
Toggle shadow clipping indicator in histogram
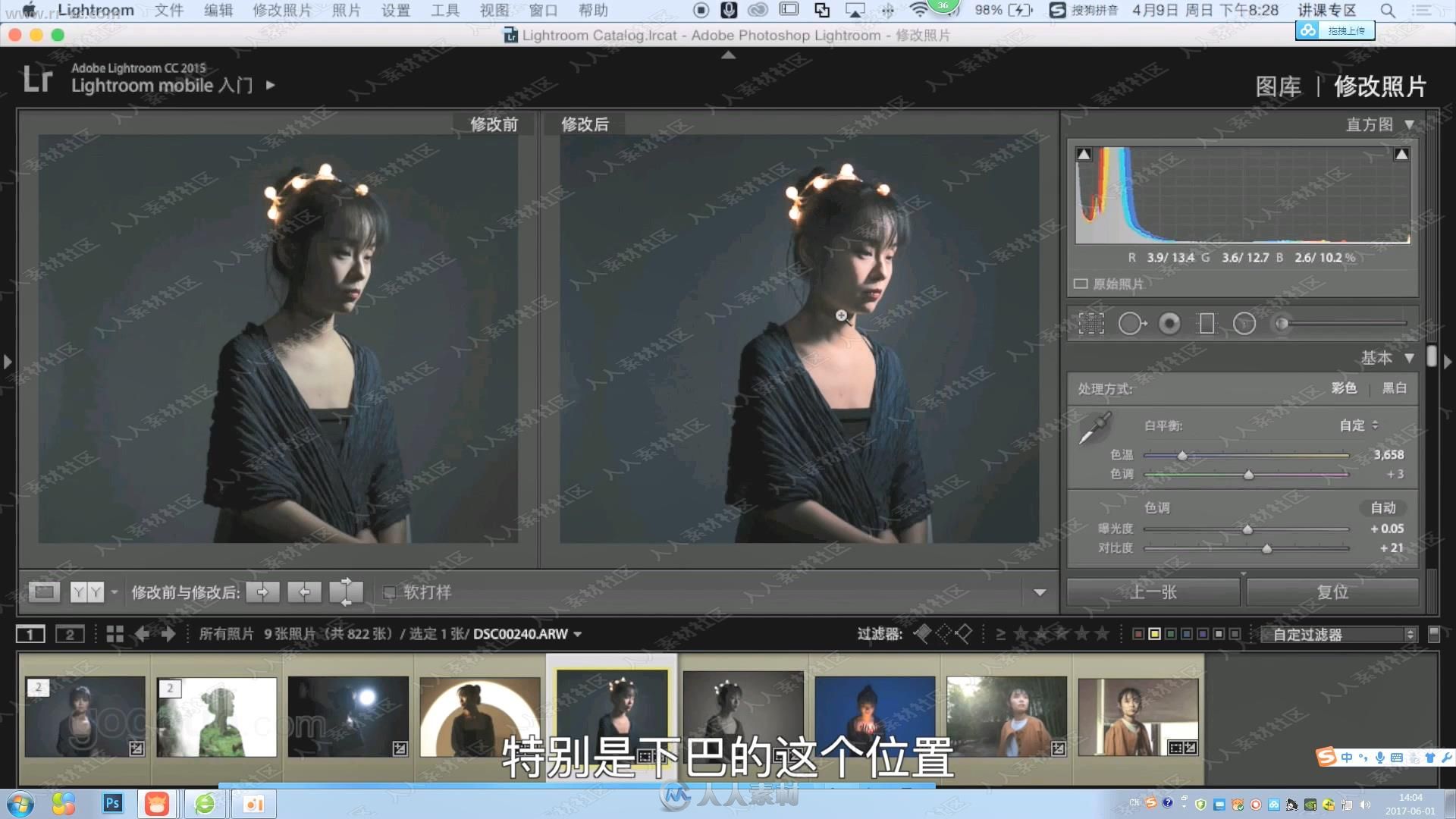click(x=1084, y=155)
